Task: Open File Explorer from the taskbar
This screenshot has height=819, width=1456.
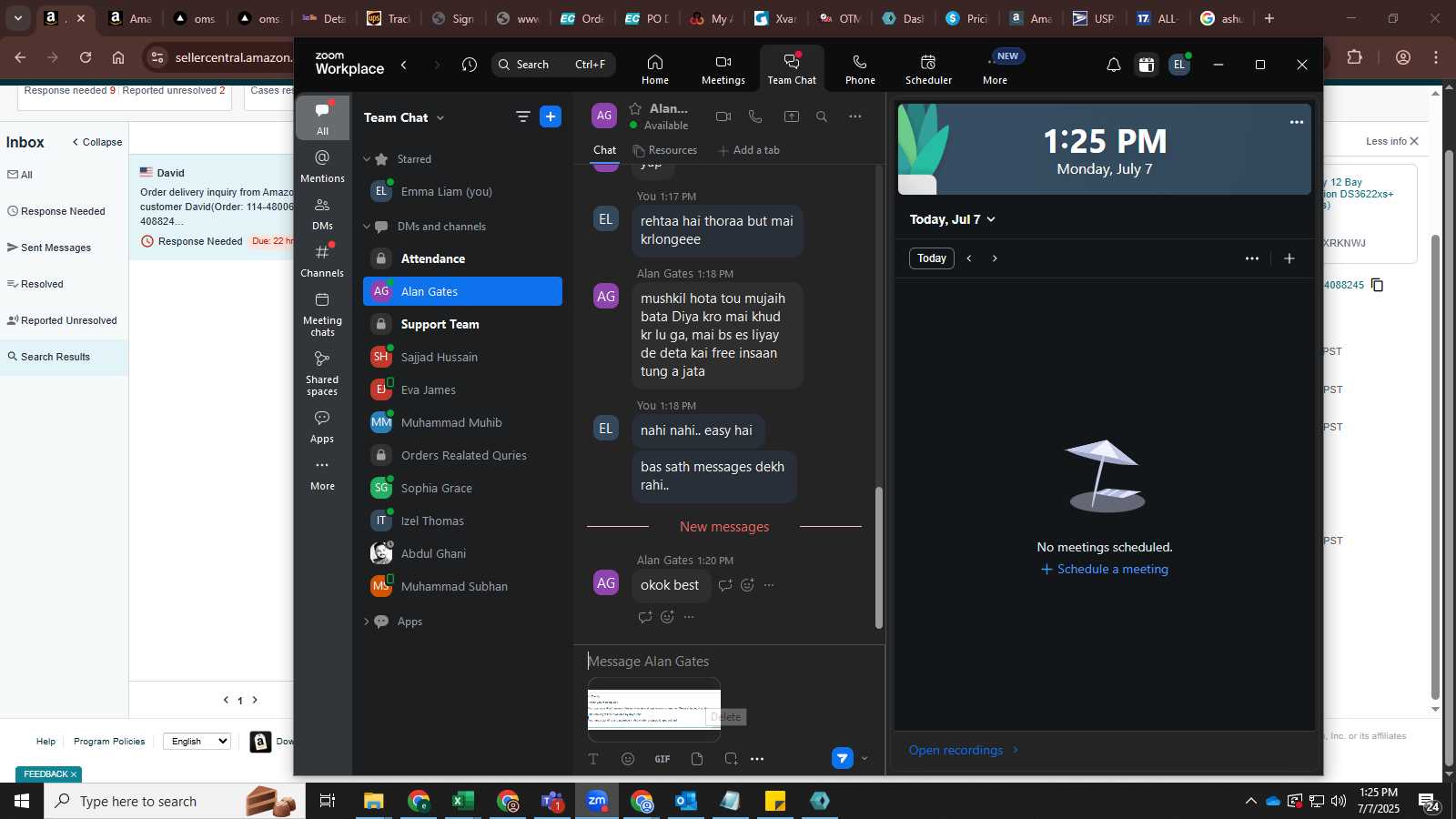Action: coord(374,801)
